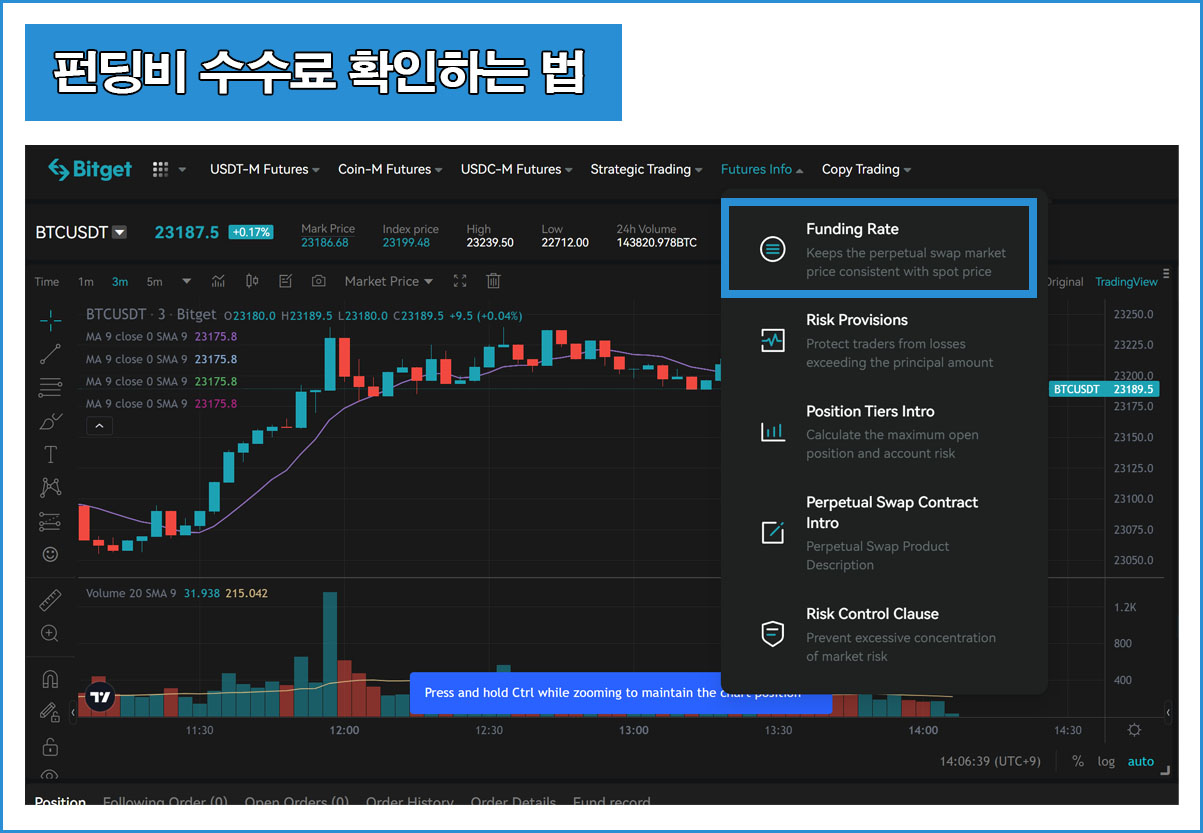1203x833 pixels.
Task: Open the emoji icons tool
Action: 50,554
